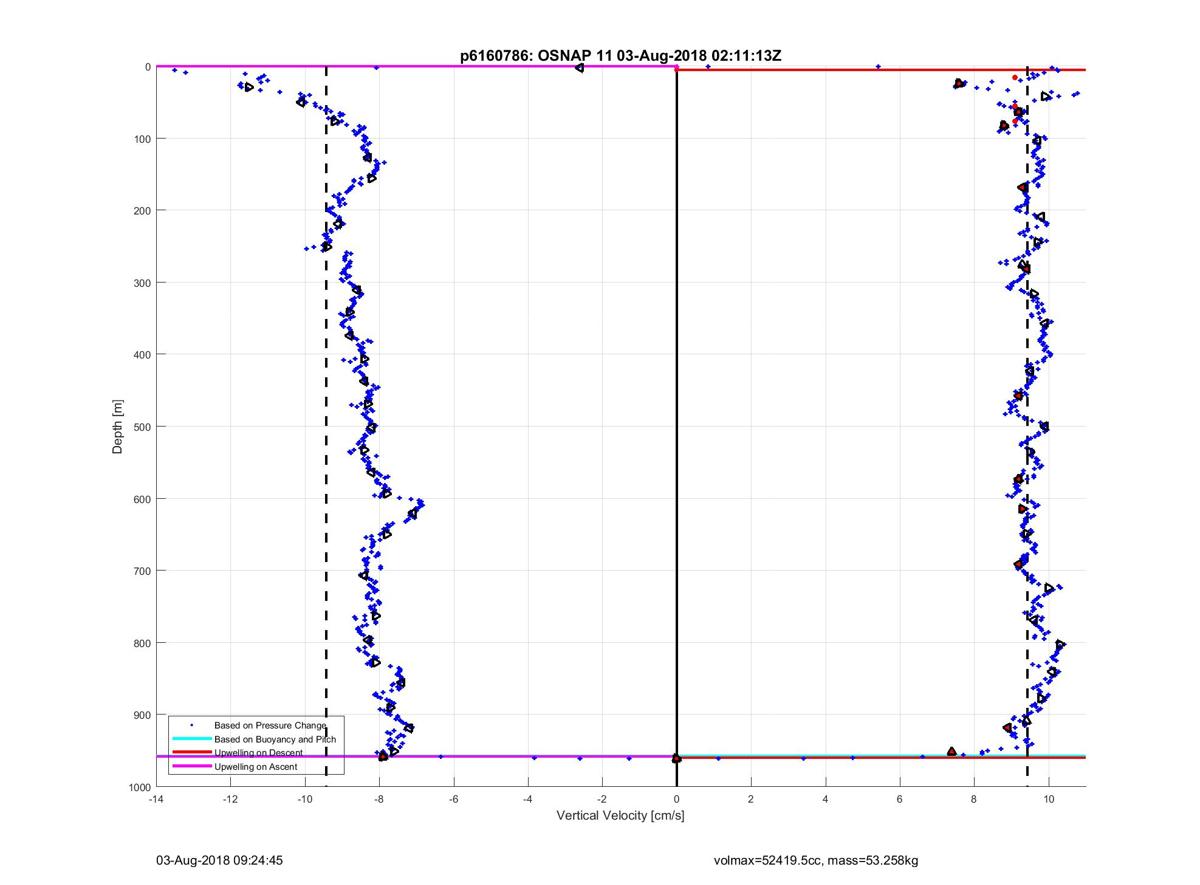The width and height of the screenshot is (1200, 885).
Task: Select legend entry Upwelling on Ascent
Action: tap(256, 766)
